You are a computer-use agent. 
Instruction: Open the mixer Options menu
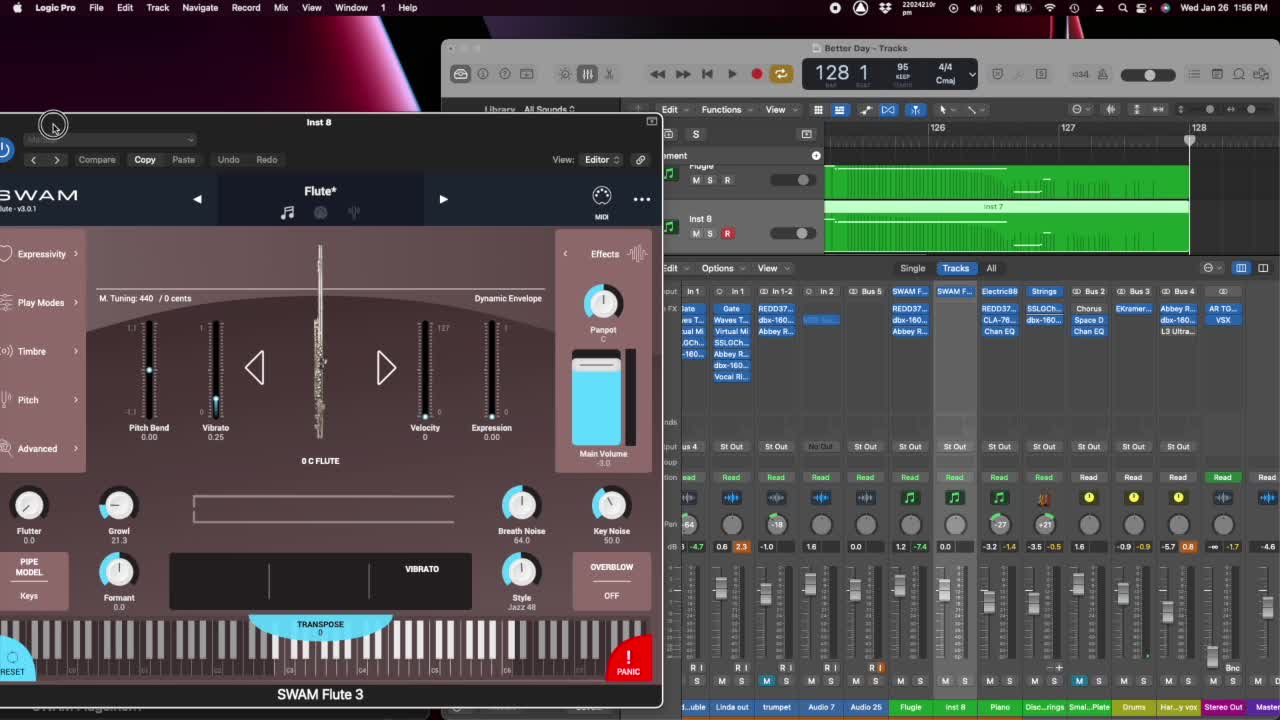pos(722,268)
